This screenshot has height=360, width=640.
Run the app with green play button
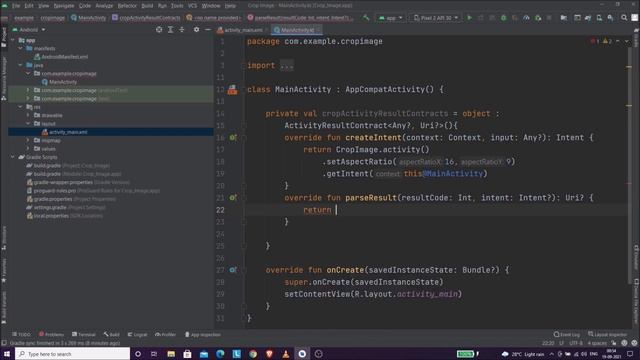tap(469, 18)
